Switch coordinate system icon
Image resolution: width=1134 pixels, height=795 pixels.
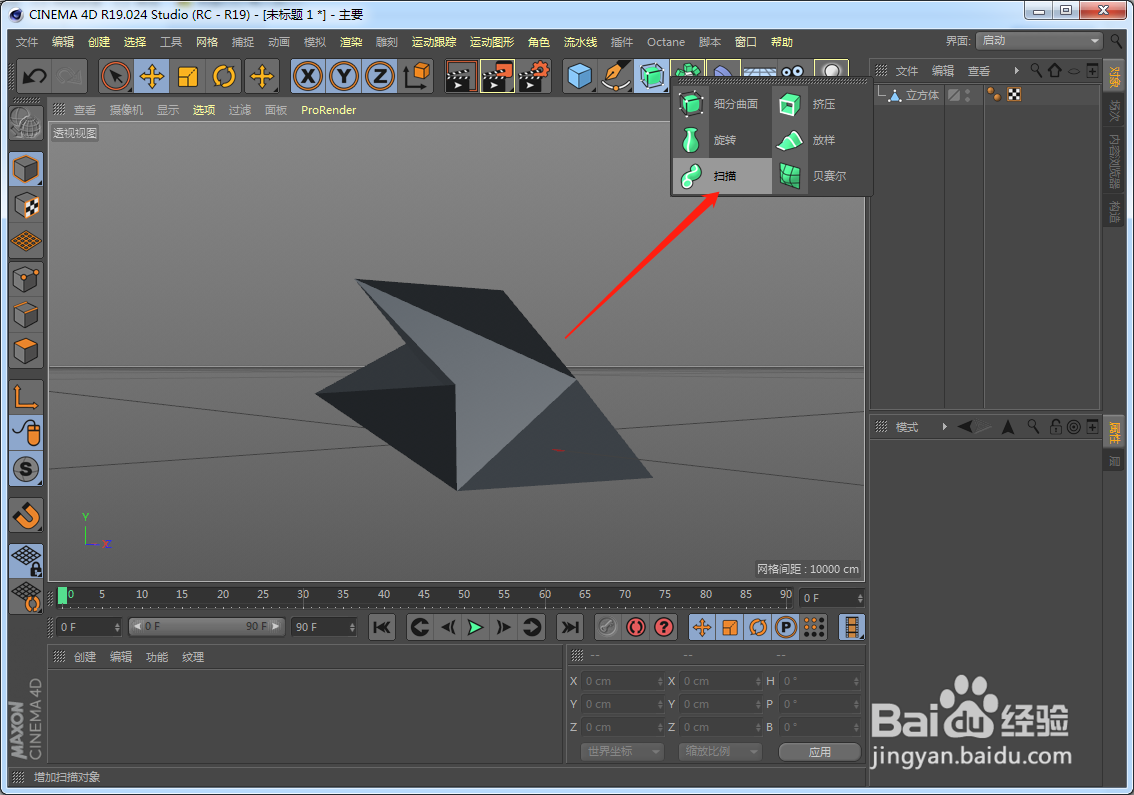tap(417, 76)
